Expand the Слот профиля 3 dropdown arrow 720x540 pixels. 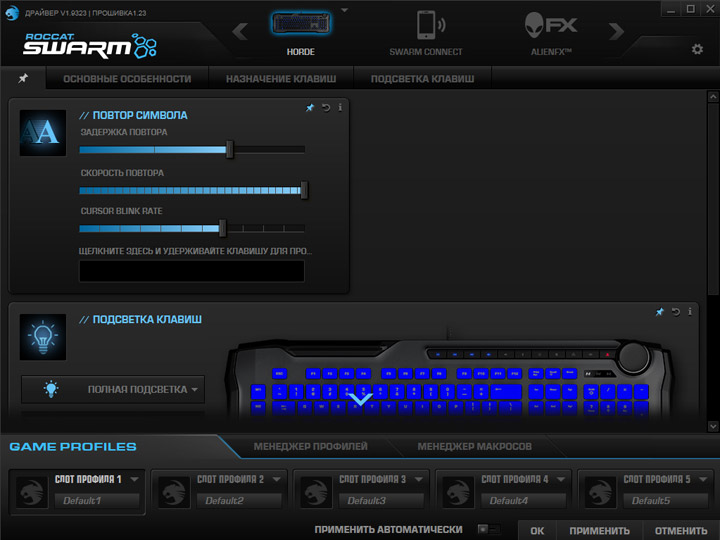tap(418, 479)
